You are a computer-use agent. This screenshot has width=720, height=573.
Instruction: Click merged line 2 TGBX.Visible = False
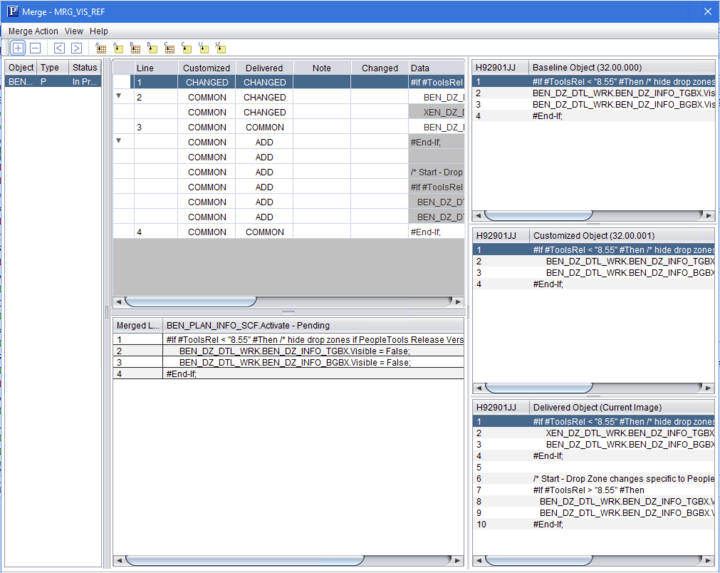pos(288,351)
